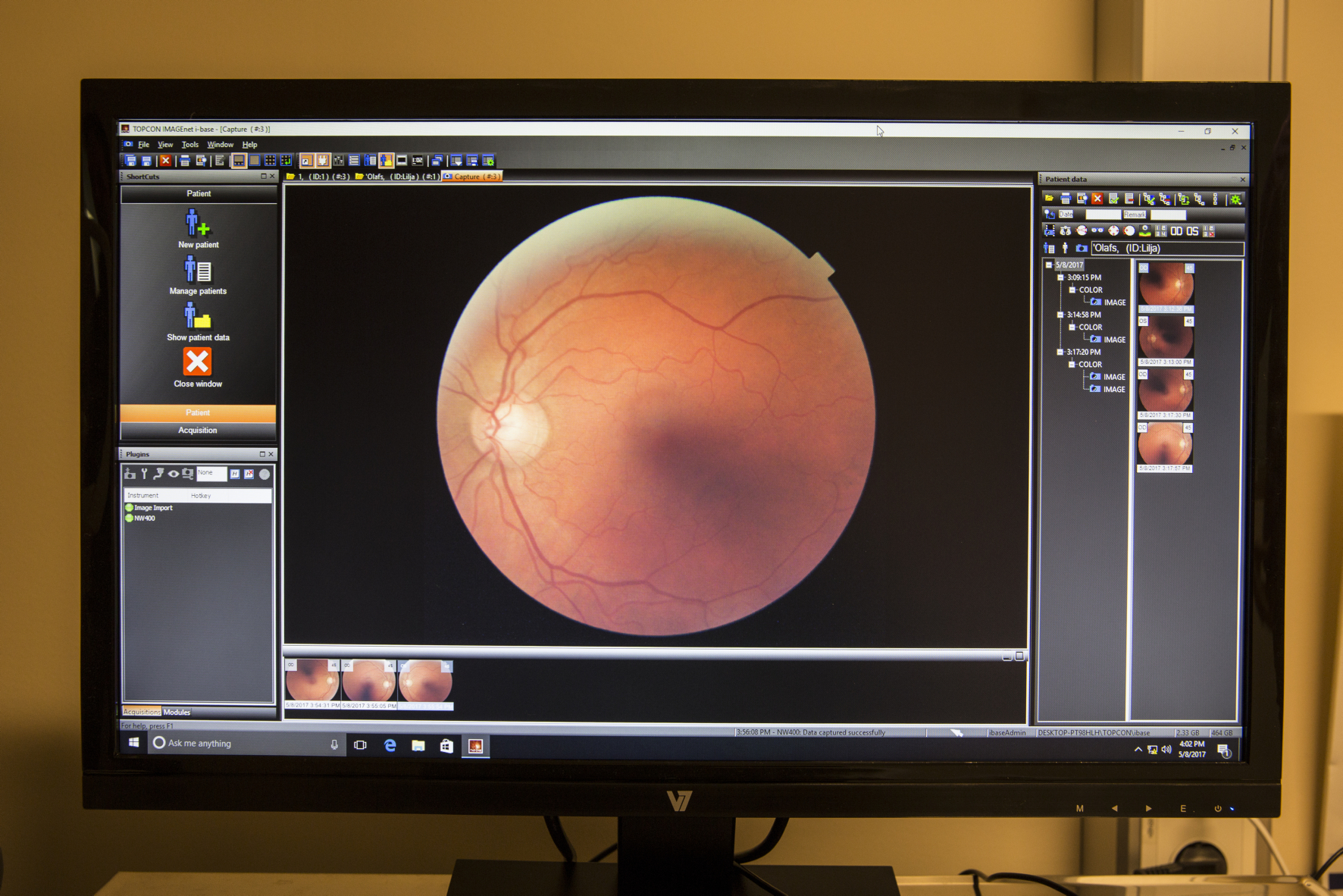Switch to the 'Olafs (ID:Lilja) tab
Viewport: 1343px width, 896px height.
click(397, 177)
